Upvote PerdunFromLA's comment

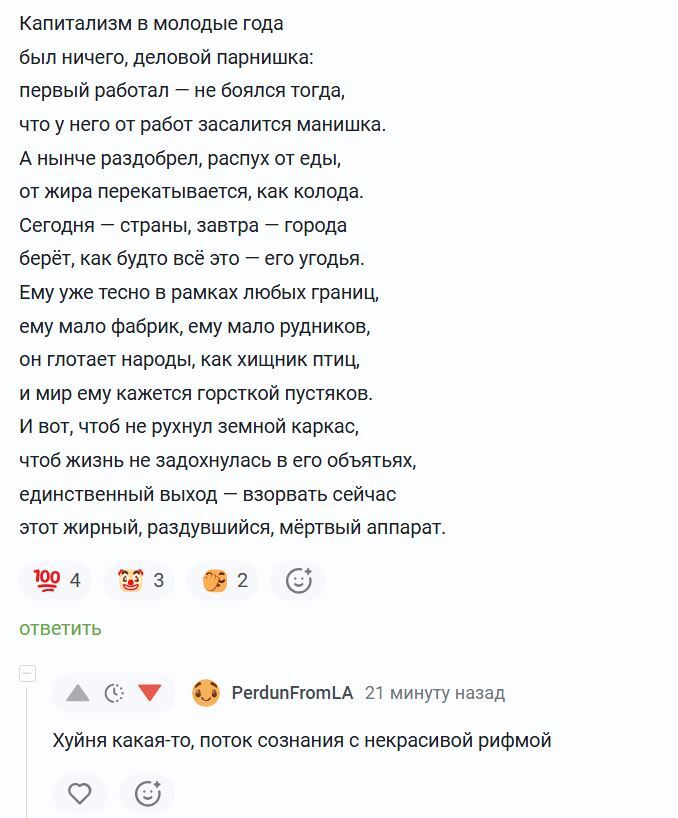(78, 693)
